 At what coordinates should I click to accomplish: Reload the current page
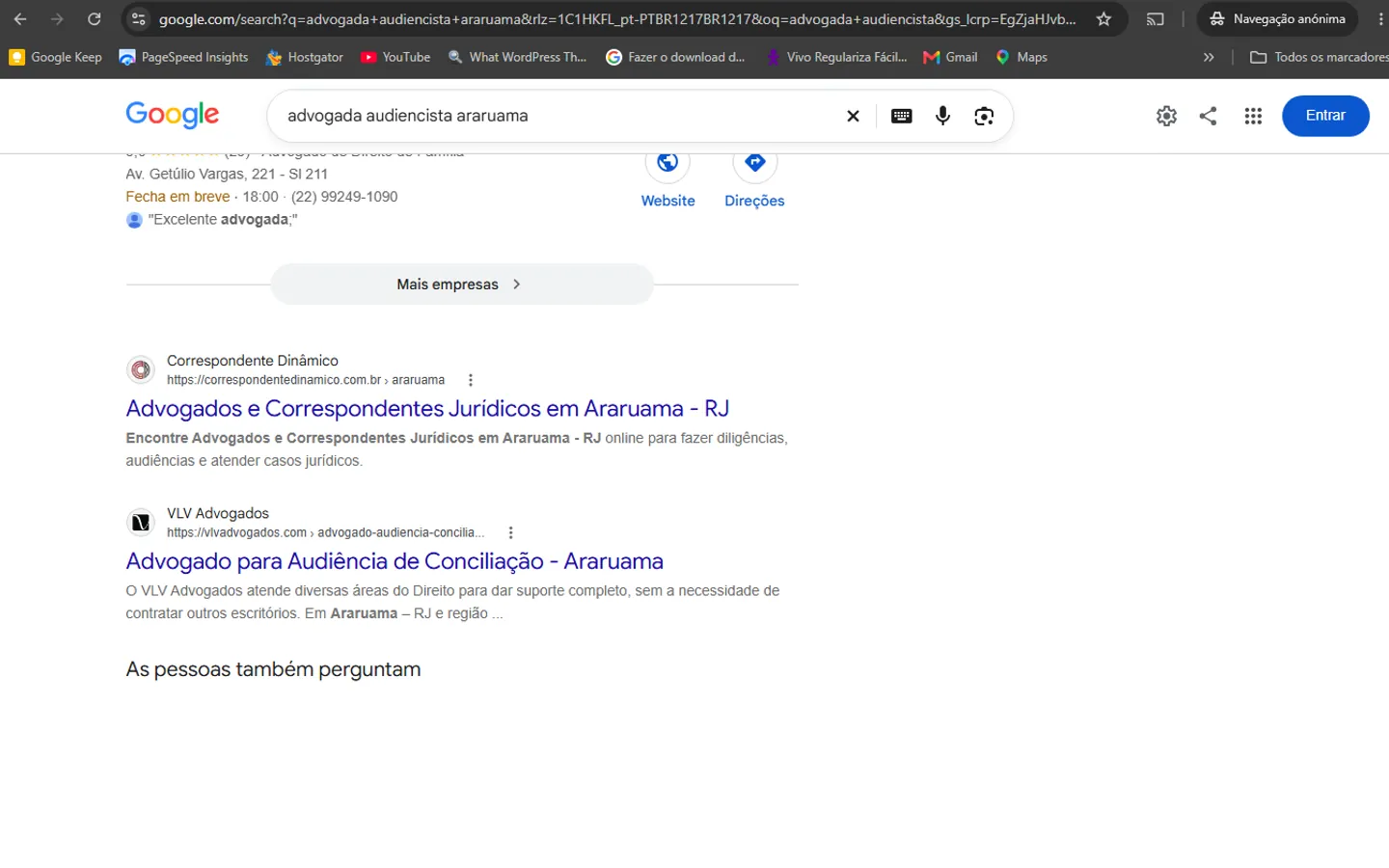point(95,19)
